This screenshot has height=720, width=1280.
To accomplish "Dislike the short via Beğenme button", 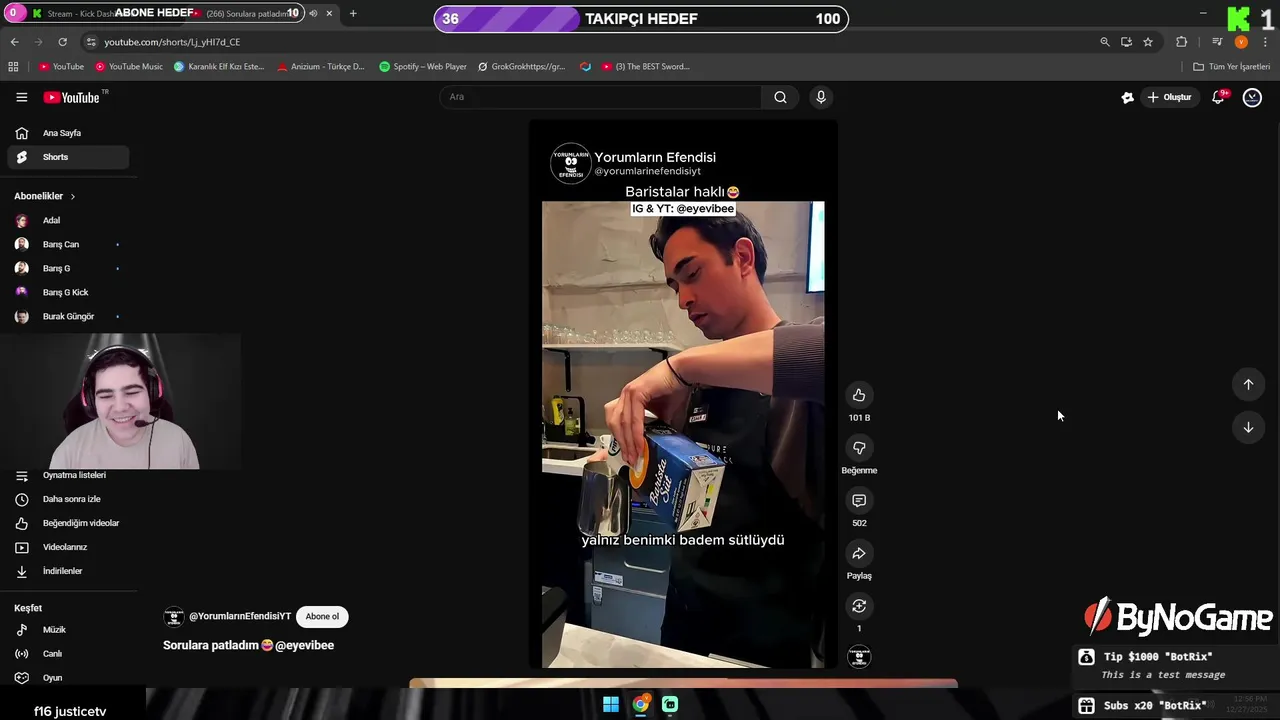I will tap(859, 448).
